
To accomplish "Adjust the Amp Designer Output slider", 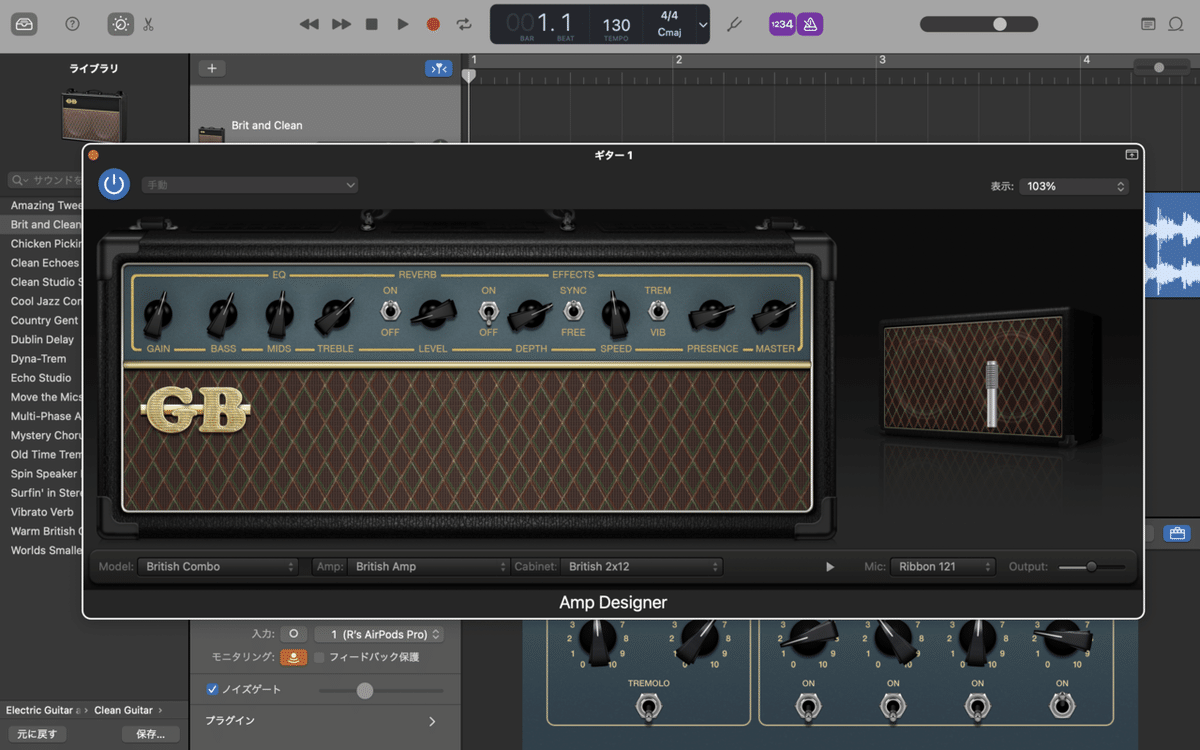I will pos(1091,567).
